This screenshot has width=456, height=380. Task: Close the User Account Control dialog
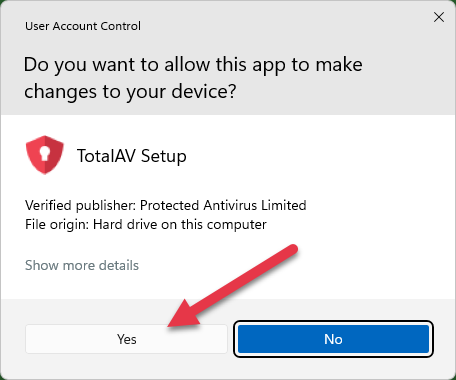pos(439,17)
